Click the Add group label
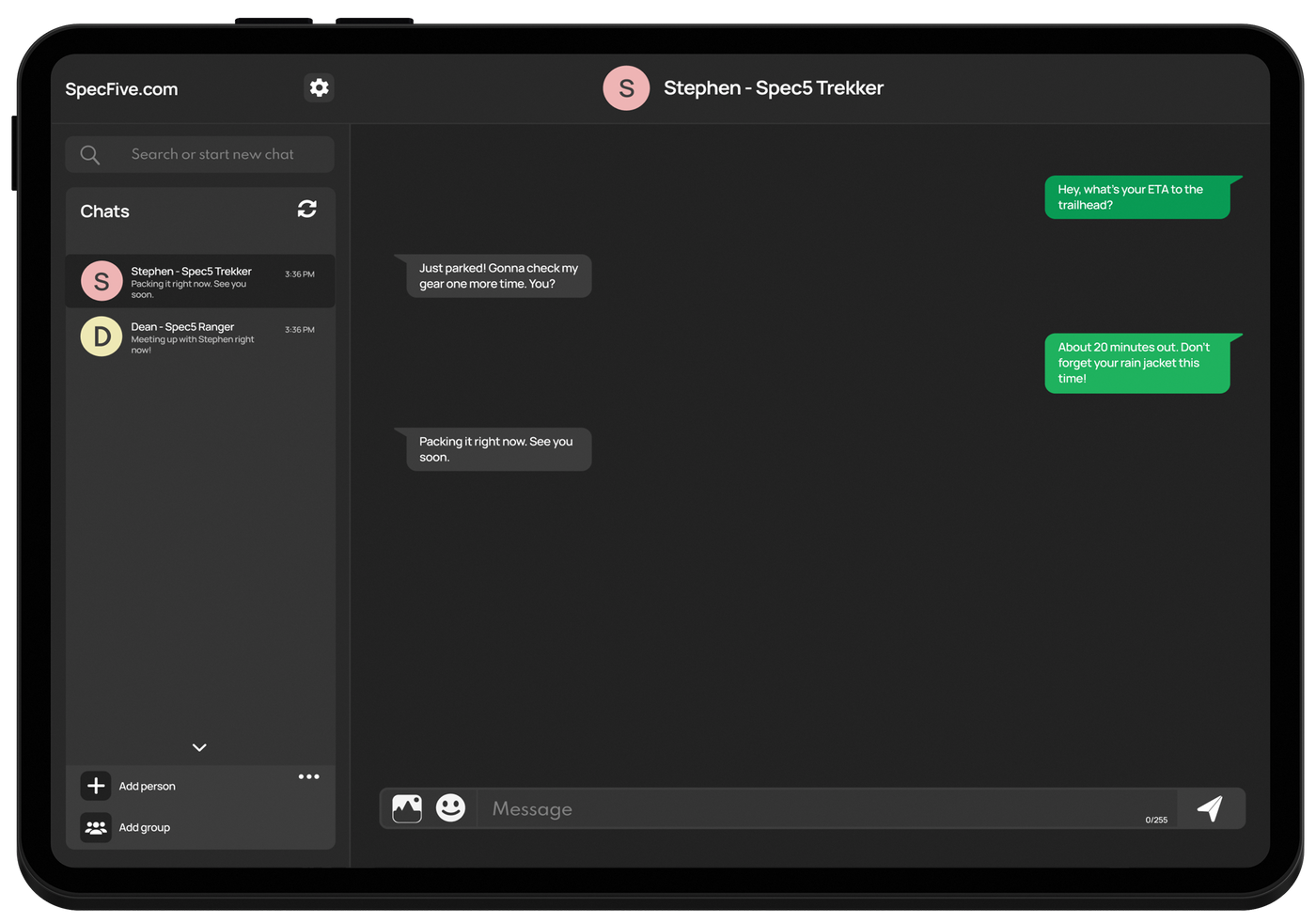The height and width of the screenshot is (923, 1316). (x=145, y=828)
